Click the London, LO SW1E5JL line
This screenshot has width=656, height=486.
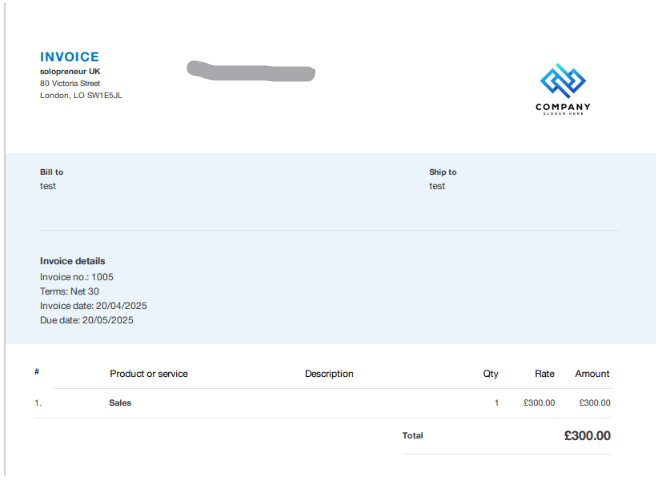pos(81,95)
